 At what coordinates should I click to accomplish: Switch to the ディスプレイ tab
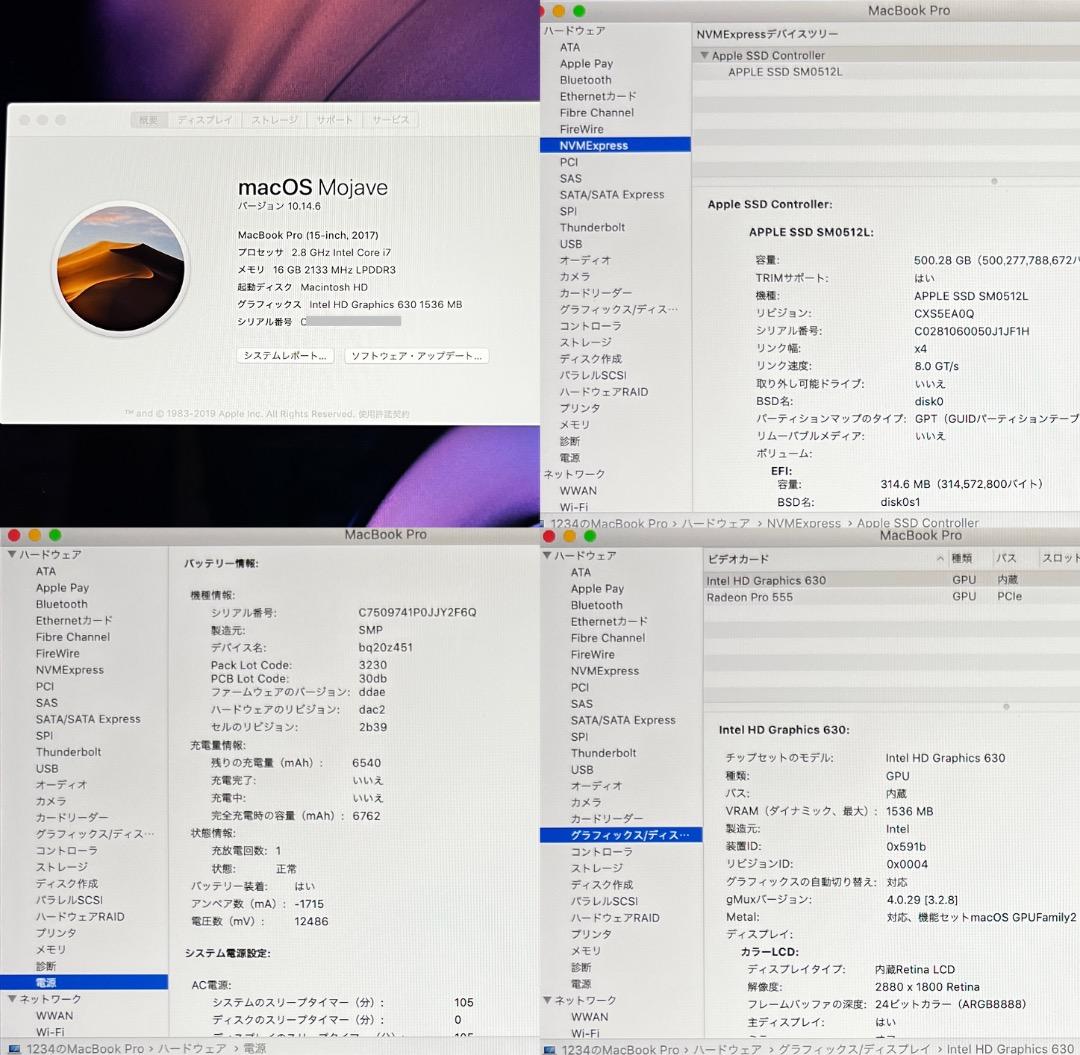pyautogui.click(x=204, y=119)
